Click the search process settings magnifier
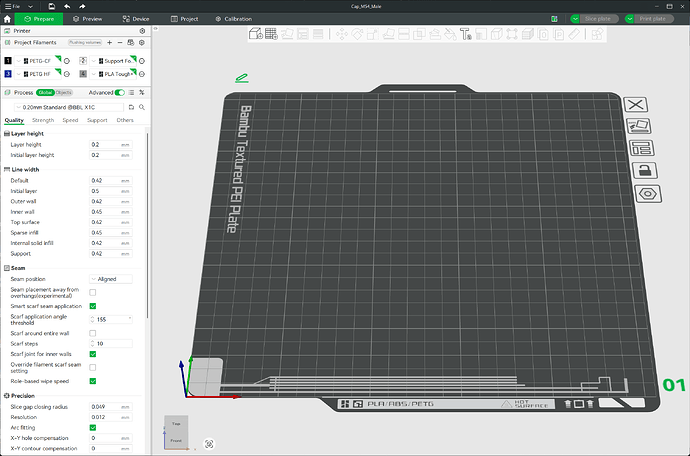The height and width of the screenshot is (456, 690). point(142,107)
